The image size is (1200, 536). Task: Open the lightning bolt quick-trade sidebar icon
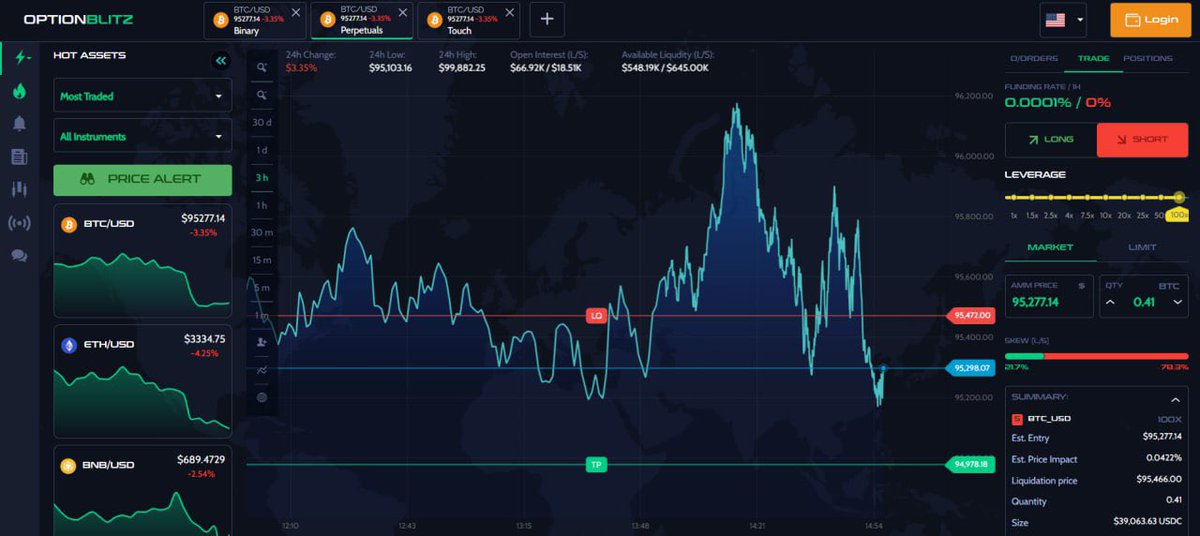point(19,57)
